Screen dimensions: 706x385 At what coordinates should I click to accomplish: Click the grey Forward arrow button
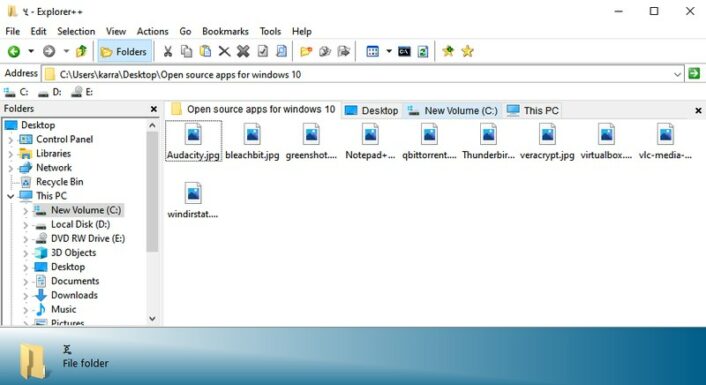[49, 51]
